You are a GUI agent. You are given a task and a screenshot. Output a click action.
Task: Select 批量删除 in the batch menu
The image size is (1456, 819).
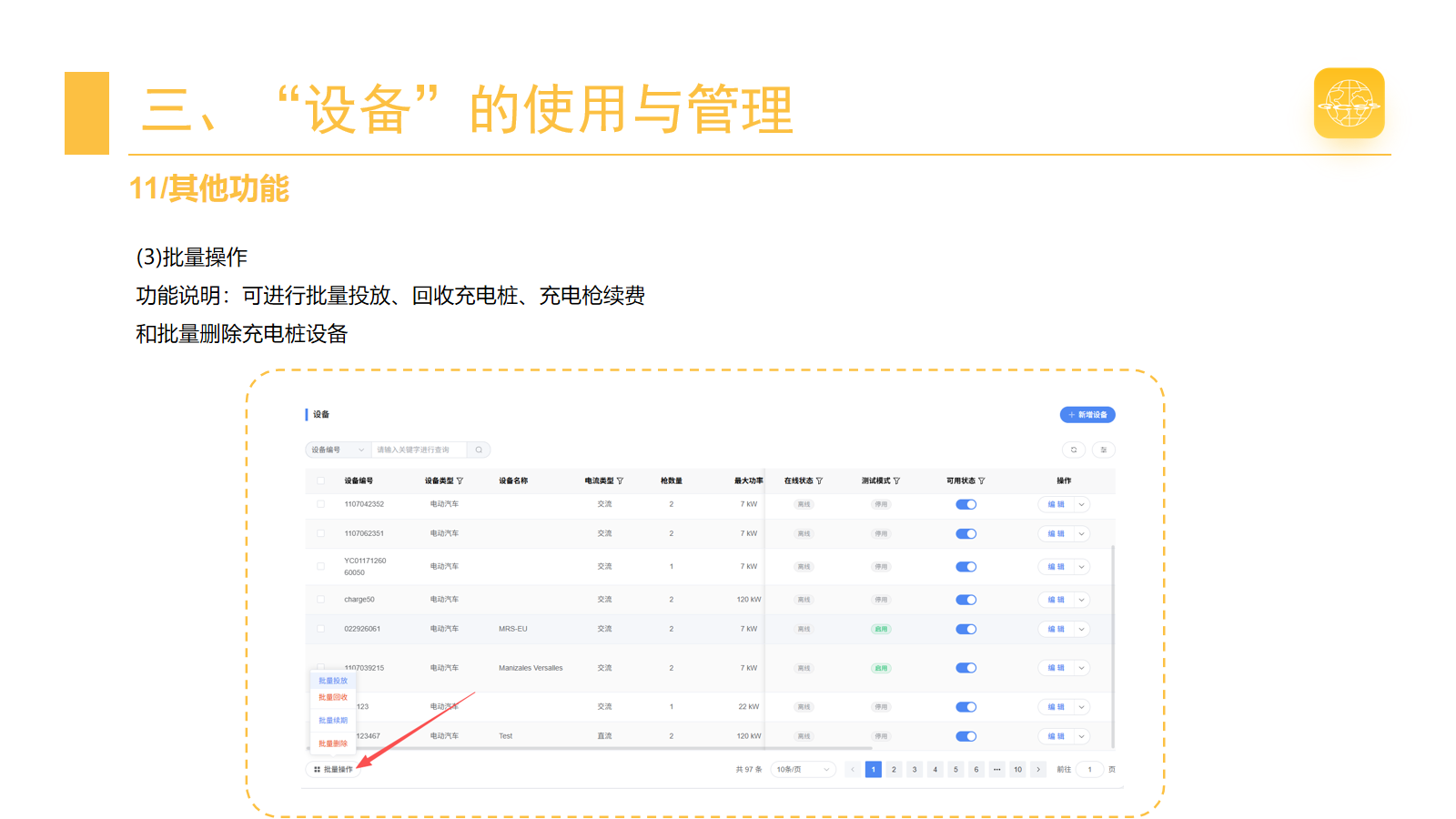click(x=333, y=743)
